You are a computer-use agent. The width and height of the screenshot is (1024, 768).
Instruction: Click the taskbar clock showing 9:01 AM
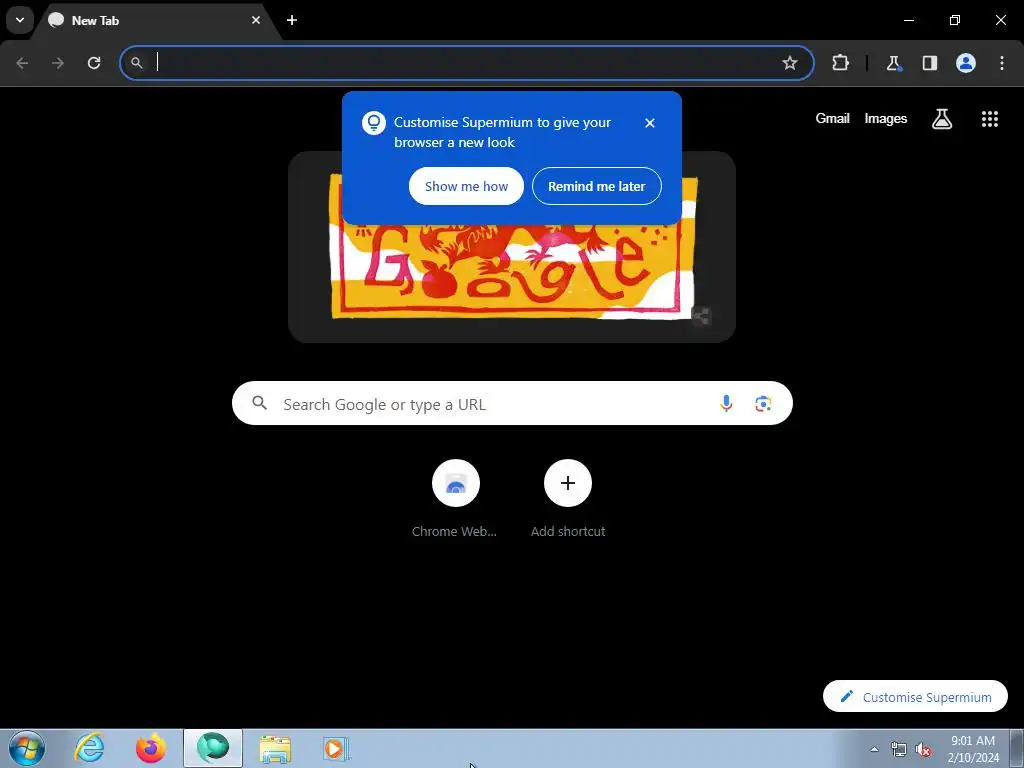click(x=973, y=749)
